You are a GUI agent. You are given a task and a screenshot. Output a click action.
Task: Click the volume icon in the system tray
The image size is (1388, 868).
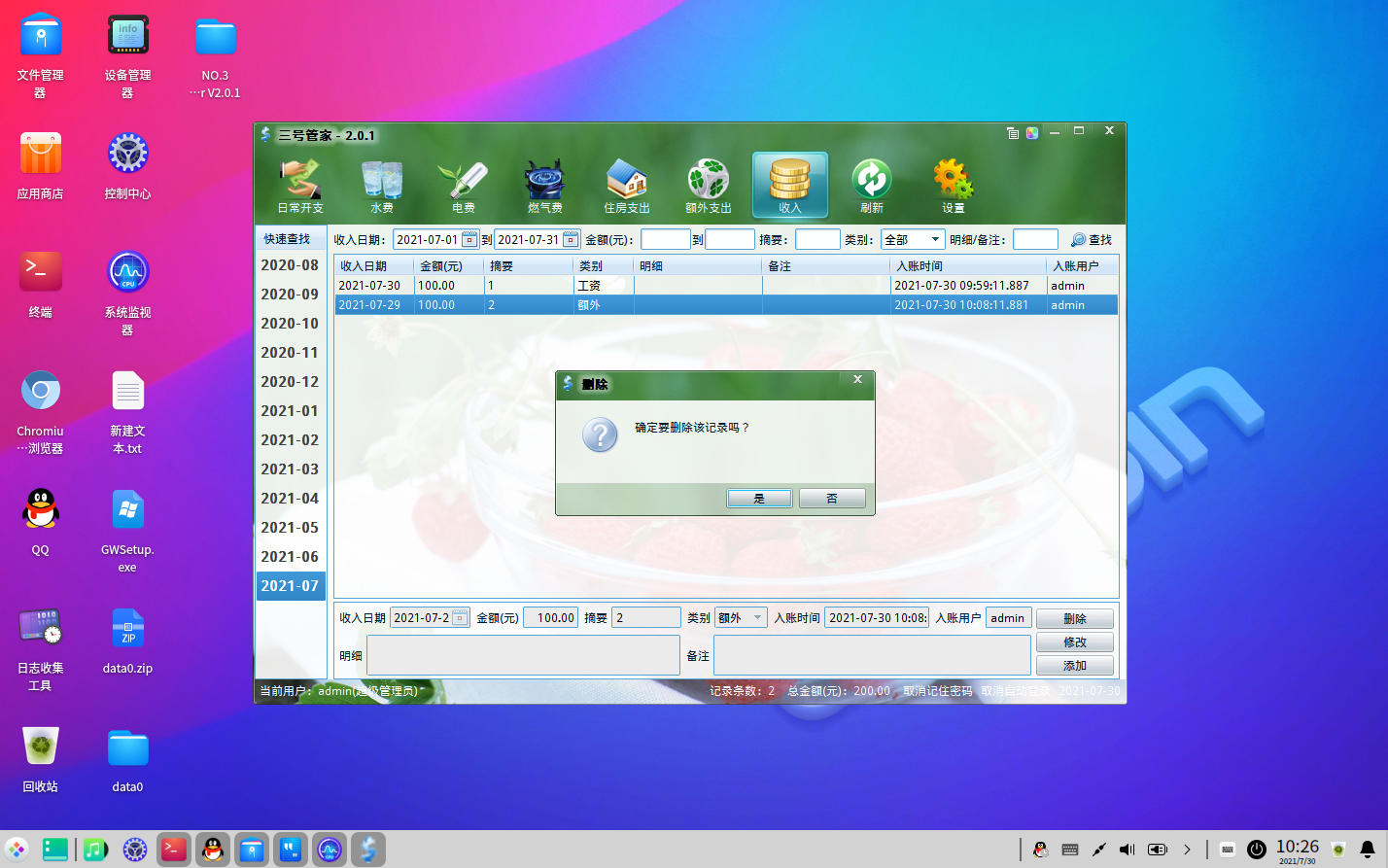[x=1128, y=850]
